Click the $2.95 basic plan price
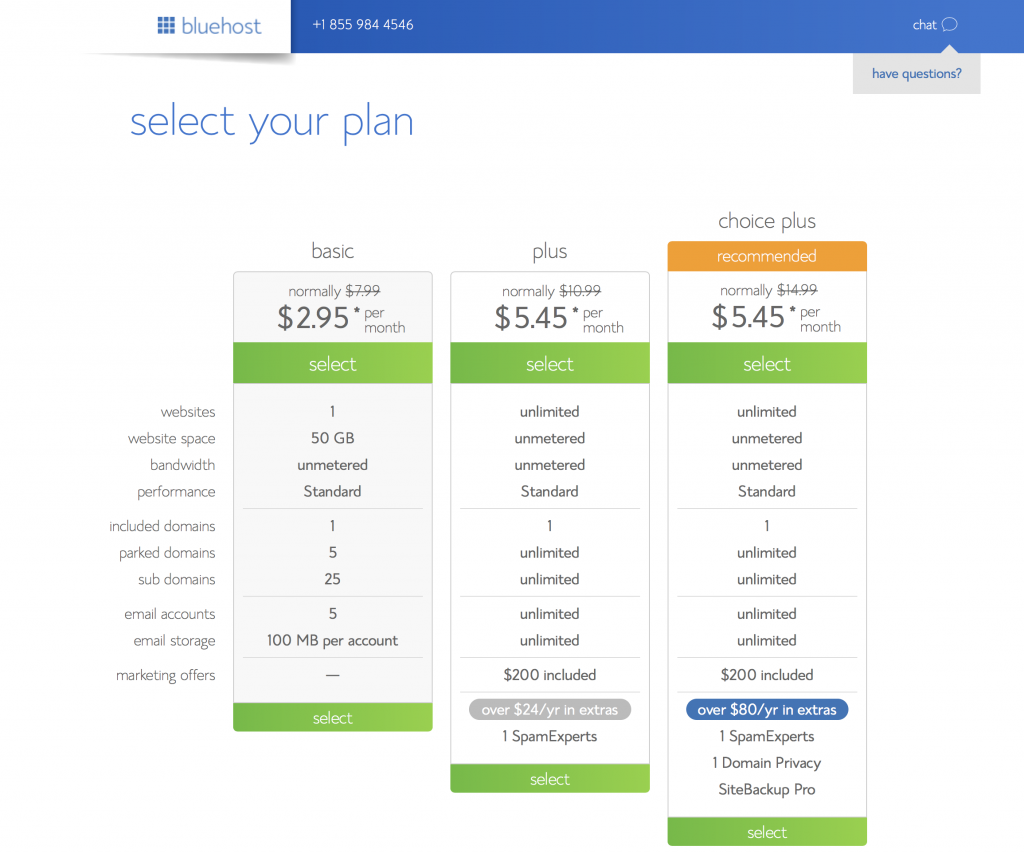 [x=313, y=318]
